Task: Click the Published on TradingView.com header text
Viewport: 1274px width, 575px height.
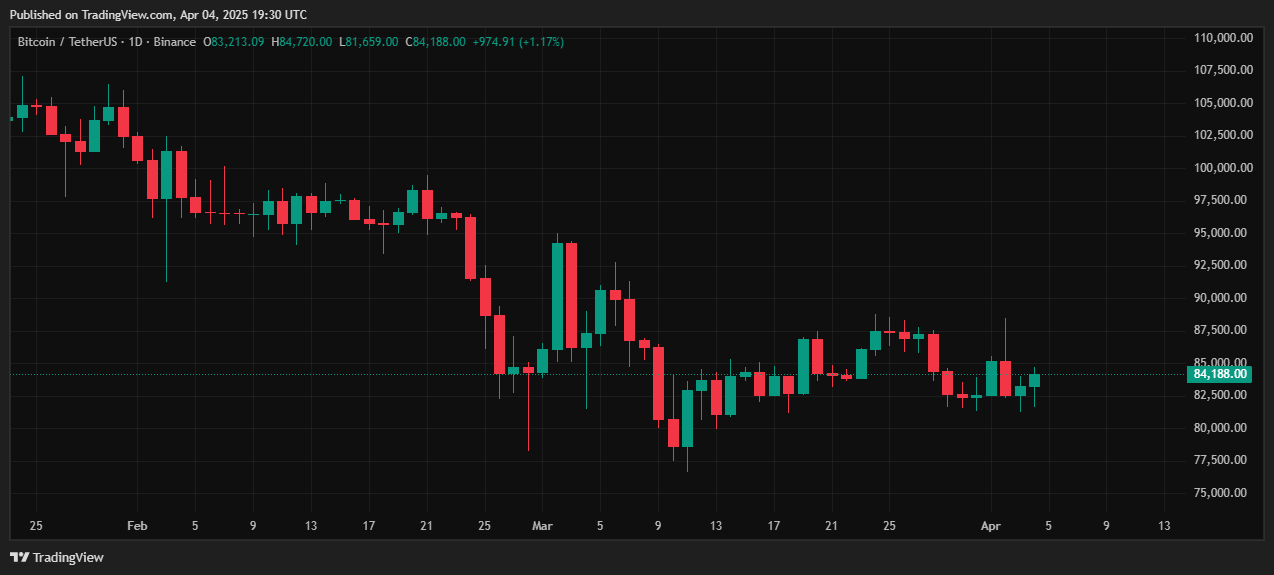Action: point(158,14)
